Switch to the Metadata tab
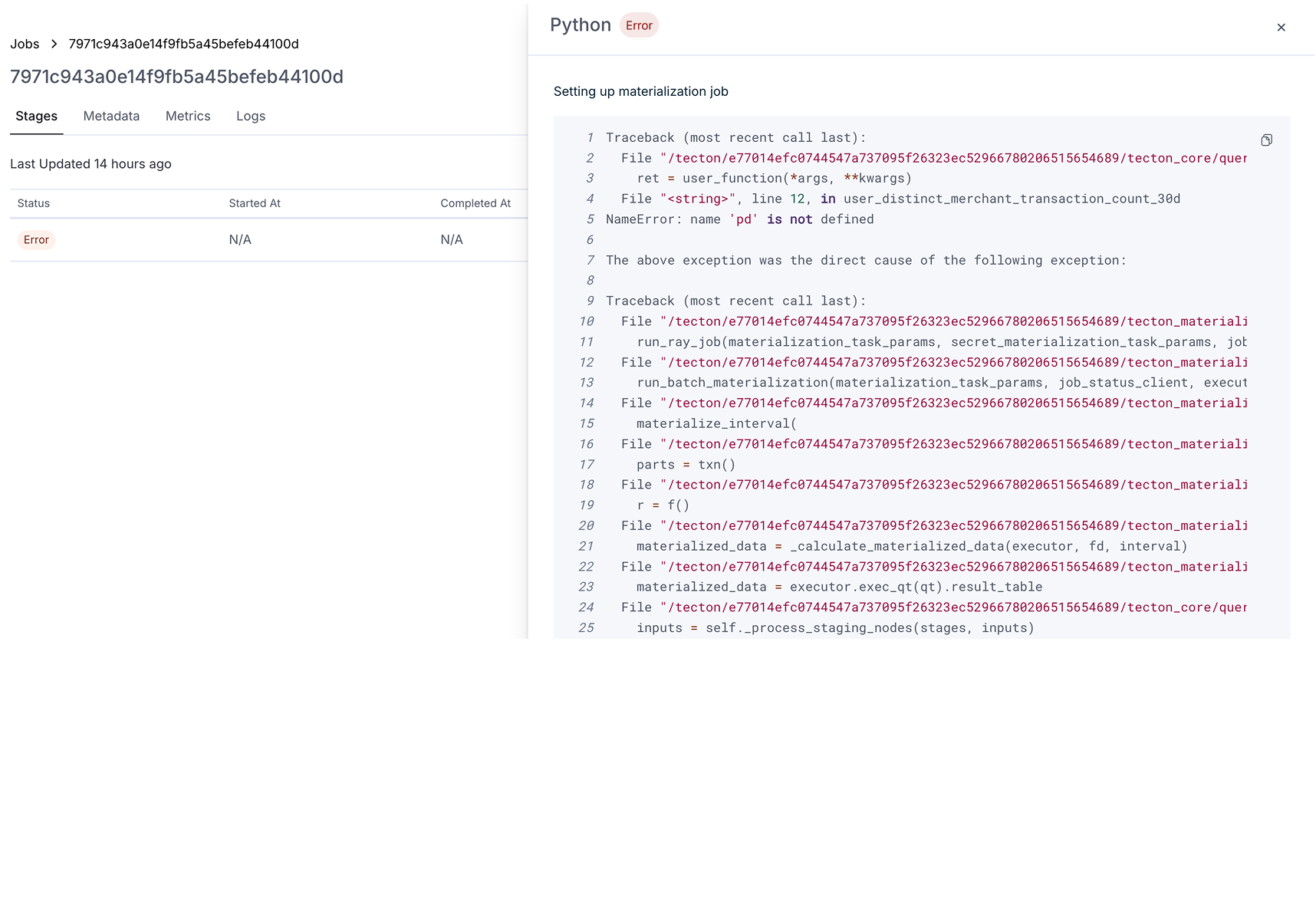The image size is (1316, 905). tap(111, 116)
